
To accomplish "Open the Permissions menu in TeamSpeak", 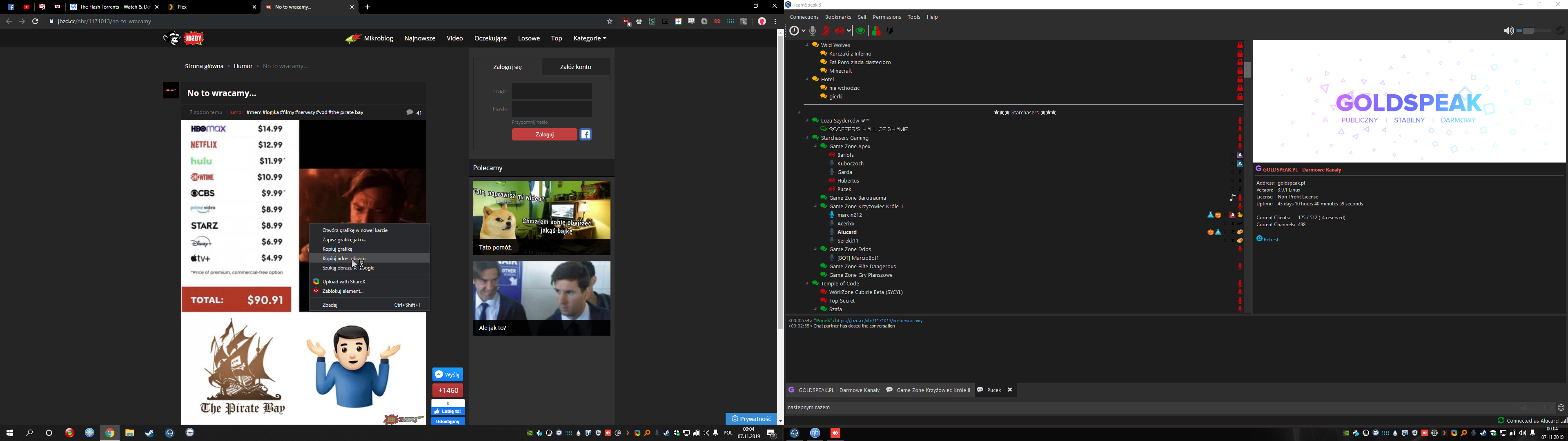I will point(886,17).
